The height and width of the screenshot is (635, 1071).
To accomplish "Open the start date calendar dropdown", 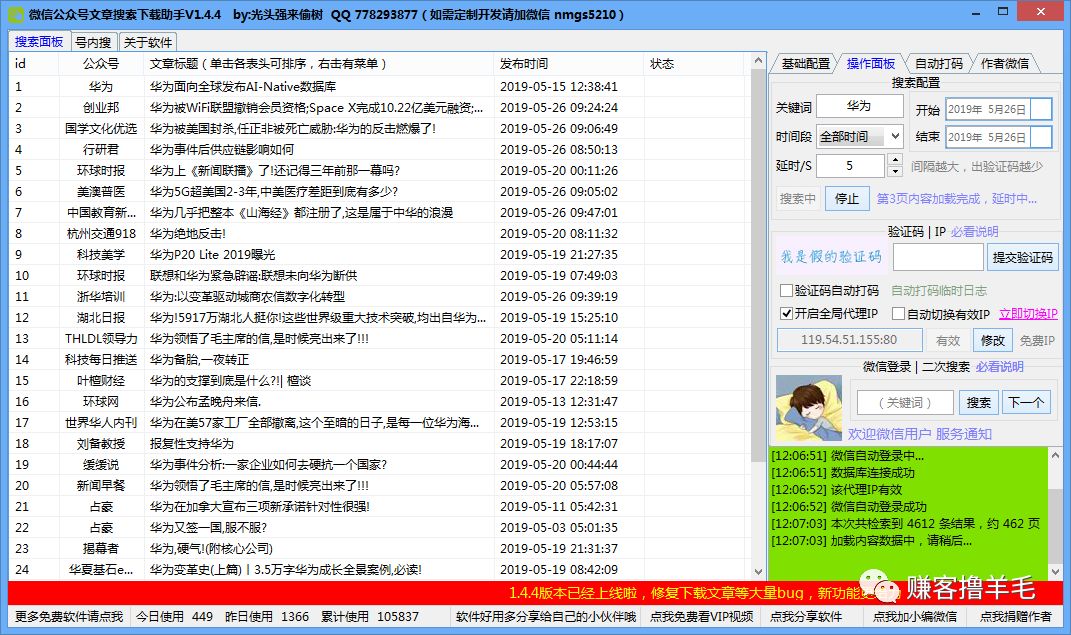I will (x=1041, y=109).
